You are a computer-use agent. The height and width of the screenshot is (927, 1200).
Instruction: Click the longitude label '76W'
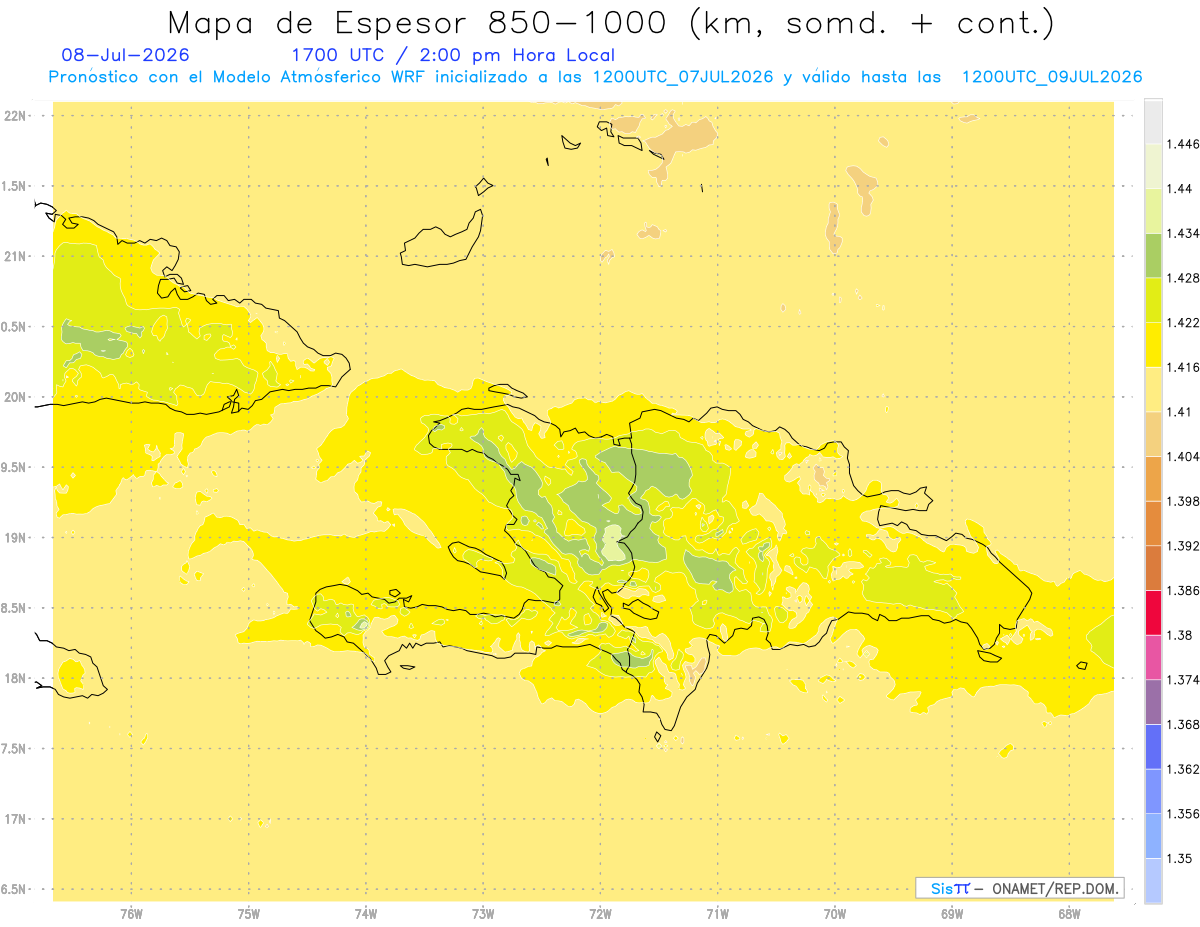(x=131, y=913)
